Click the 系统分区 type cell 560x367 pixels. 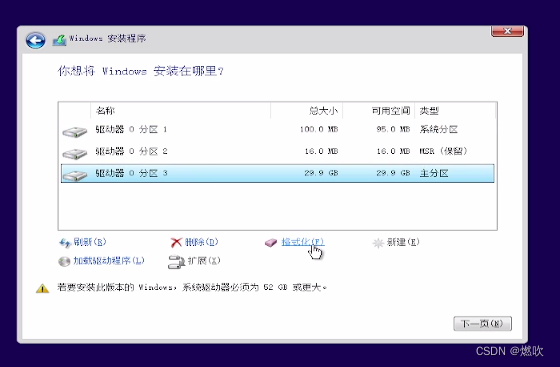pos(439,129)
